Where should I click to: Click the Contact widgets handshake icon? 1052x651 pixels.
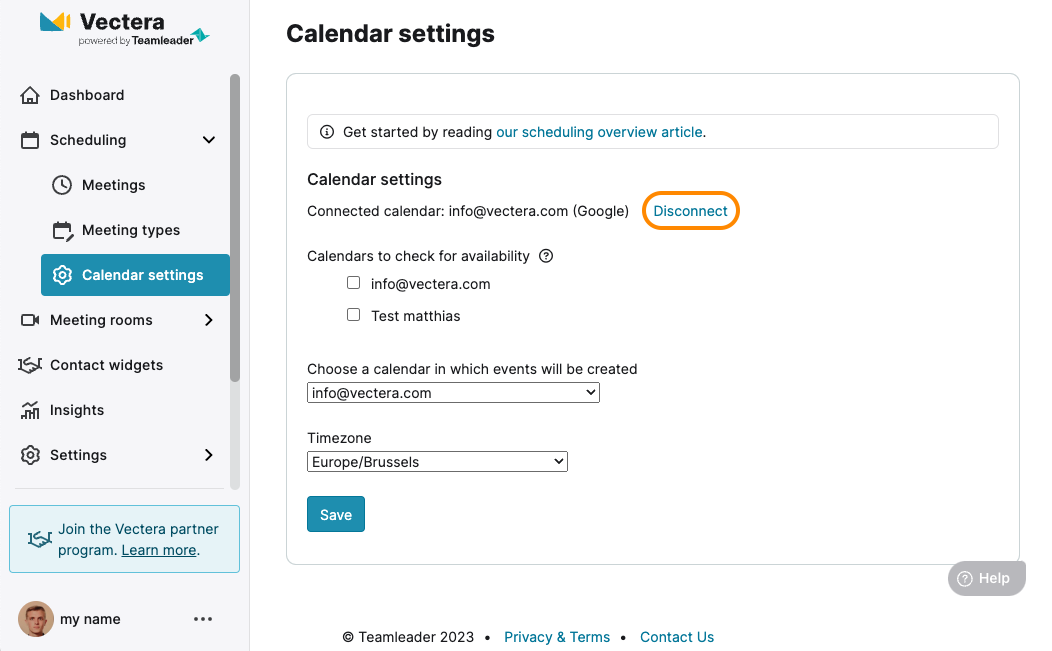tap(30, 365)
